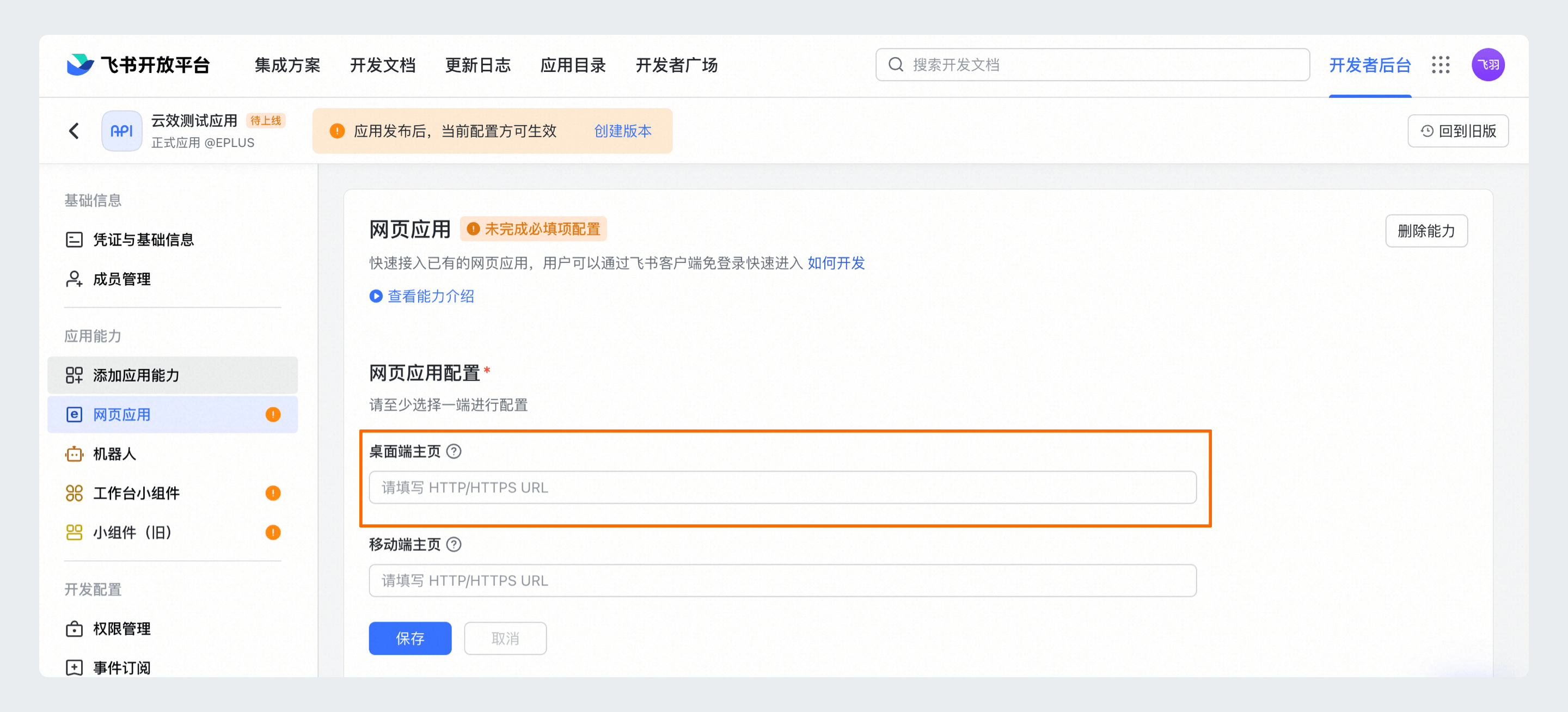Open 开发者广场 in the top navigation
This screenshot has height=712, width=1568.
click(677, 65)
